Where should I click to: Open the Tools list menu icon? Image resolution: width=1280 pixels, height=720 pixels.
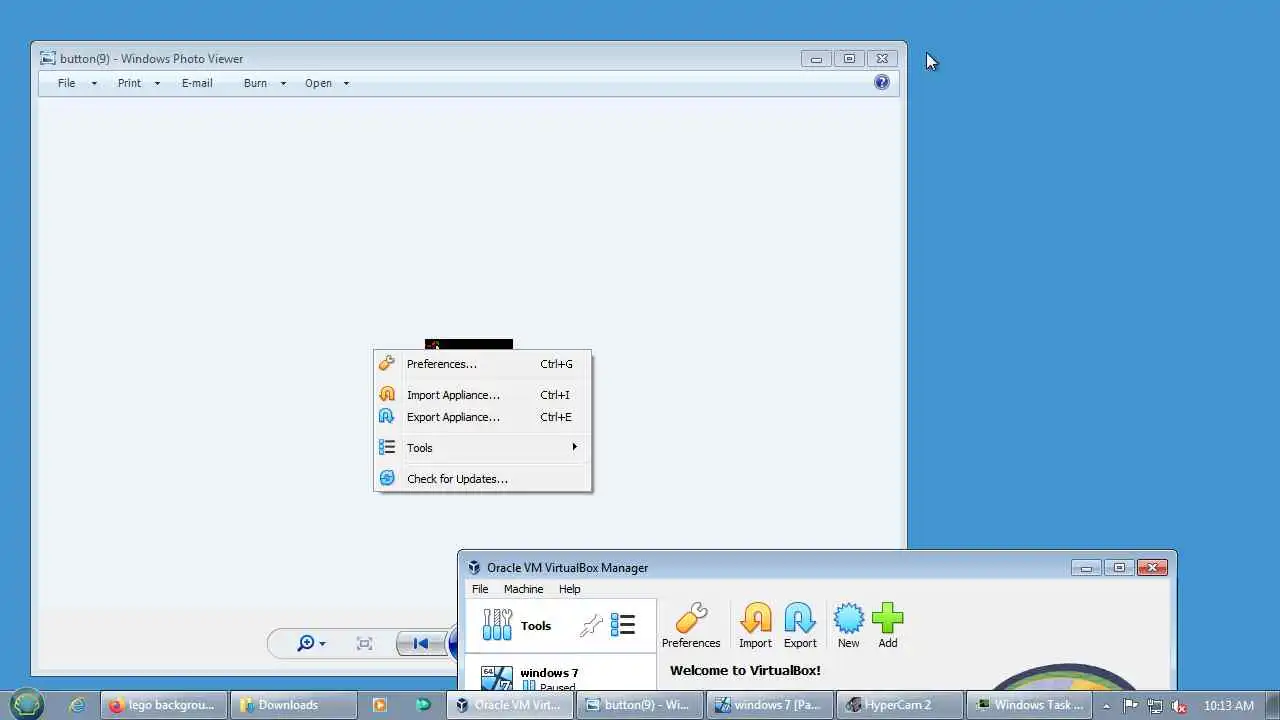pos(623,626)
